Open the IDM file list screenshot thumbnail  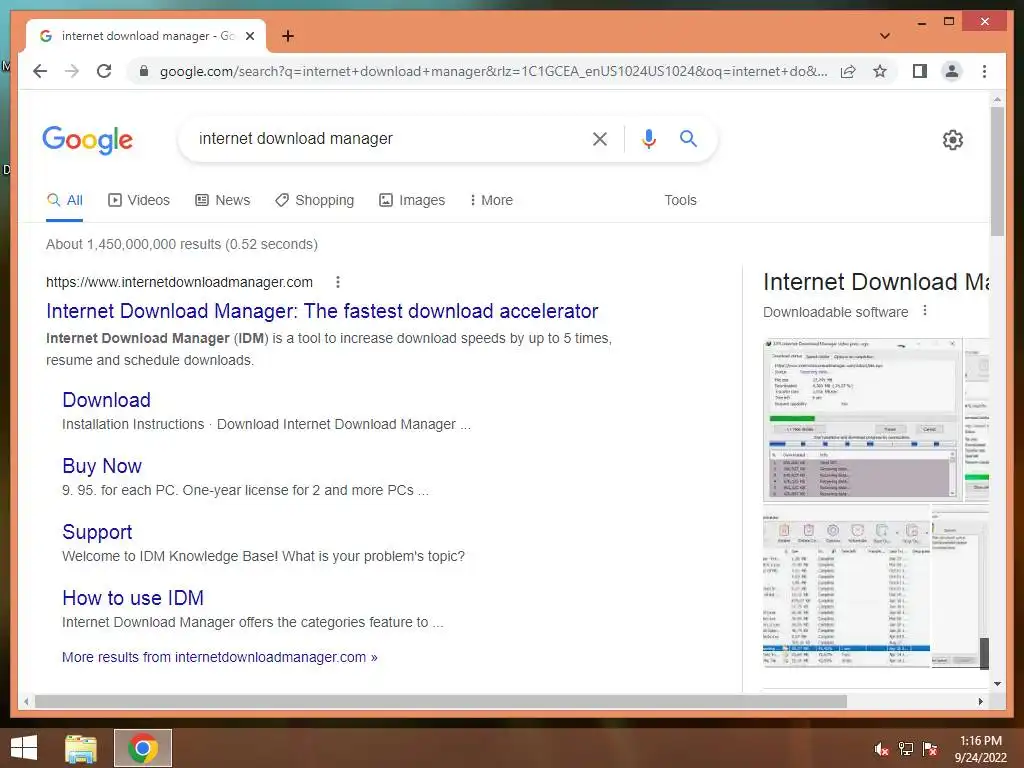pyautogui.click(x=846, y=586)
